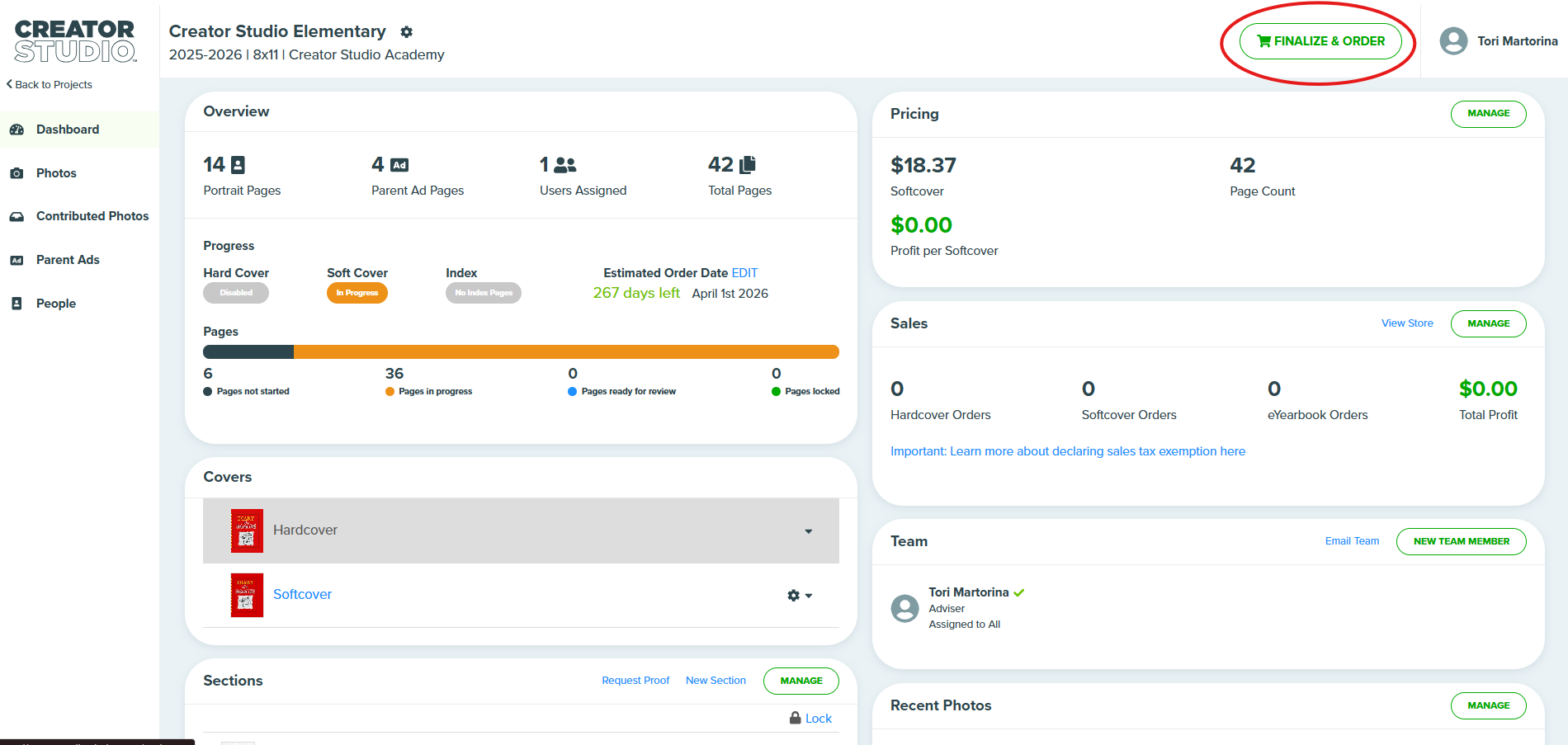This screenshot has width=1568, height=745.
Task: Click the Pages ready for review label
Action: 628,392
